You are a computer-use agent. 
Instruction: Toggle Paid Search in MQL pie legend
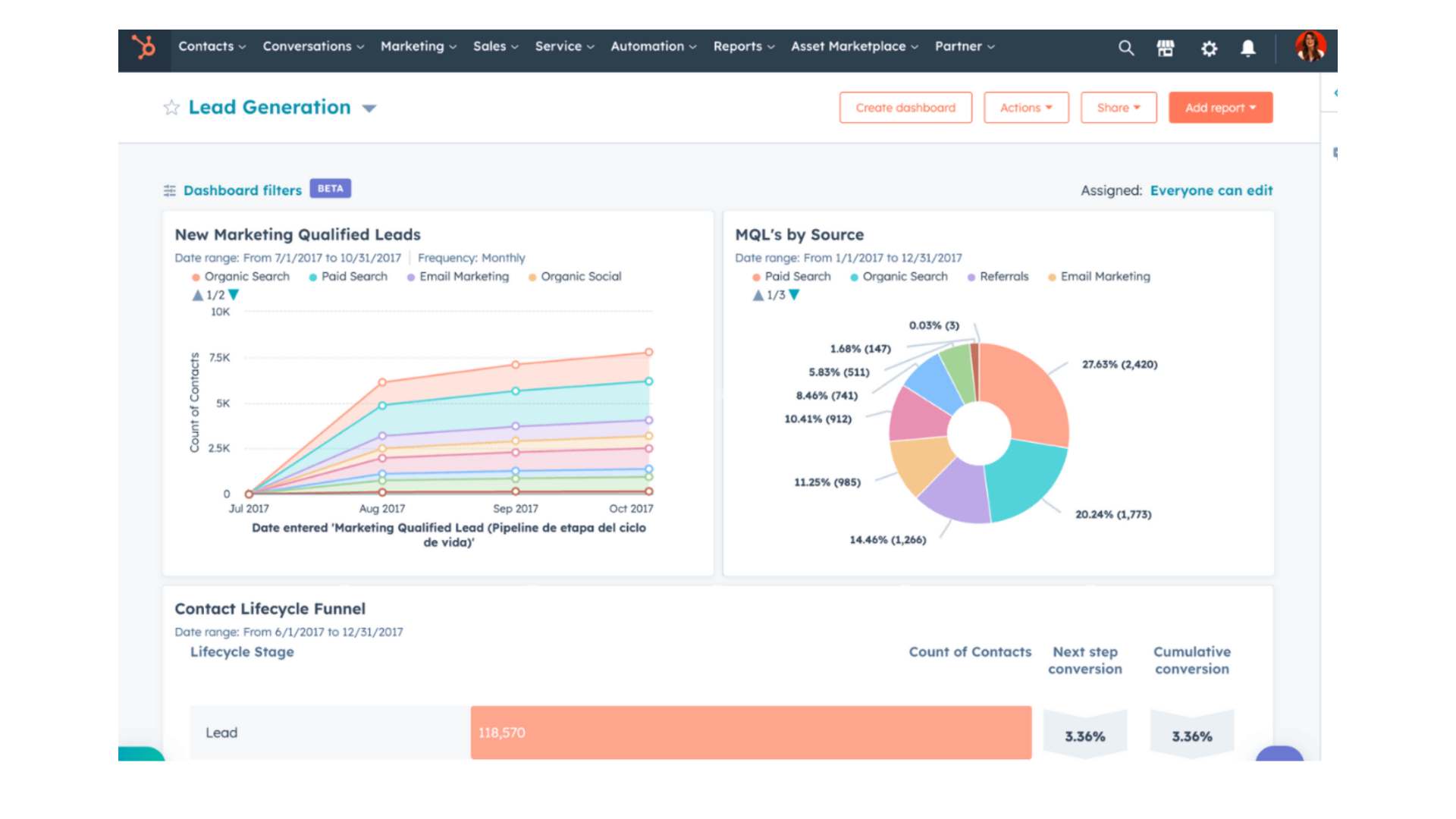coord(797,277)
